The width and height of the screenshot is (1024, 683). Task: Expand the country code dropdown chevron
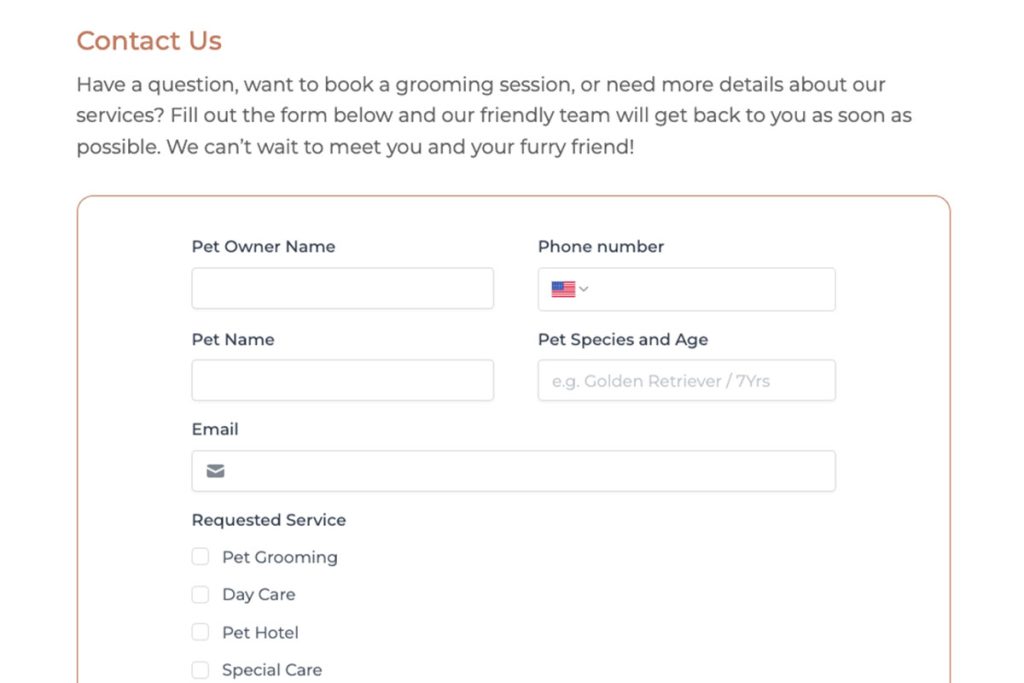584,289
